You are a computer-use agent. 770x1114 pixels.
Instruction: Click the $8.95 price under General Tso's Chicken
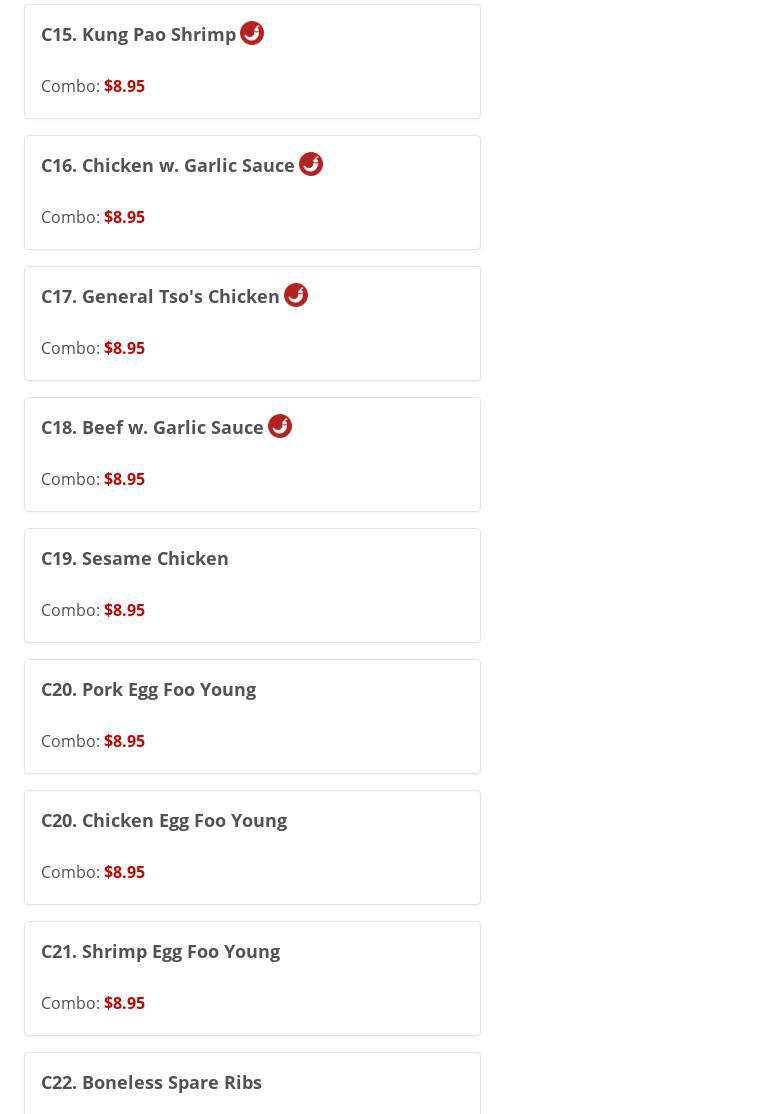pos(124,349)
